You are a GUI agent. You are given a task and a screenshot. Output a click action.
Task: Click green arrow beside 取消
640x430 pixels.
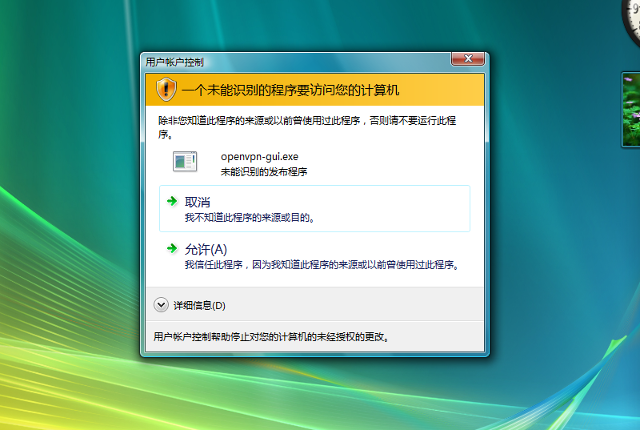[172, 201]
